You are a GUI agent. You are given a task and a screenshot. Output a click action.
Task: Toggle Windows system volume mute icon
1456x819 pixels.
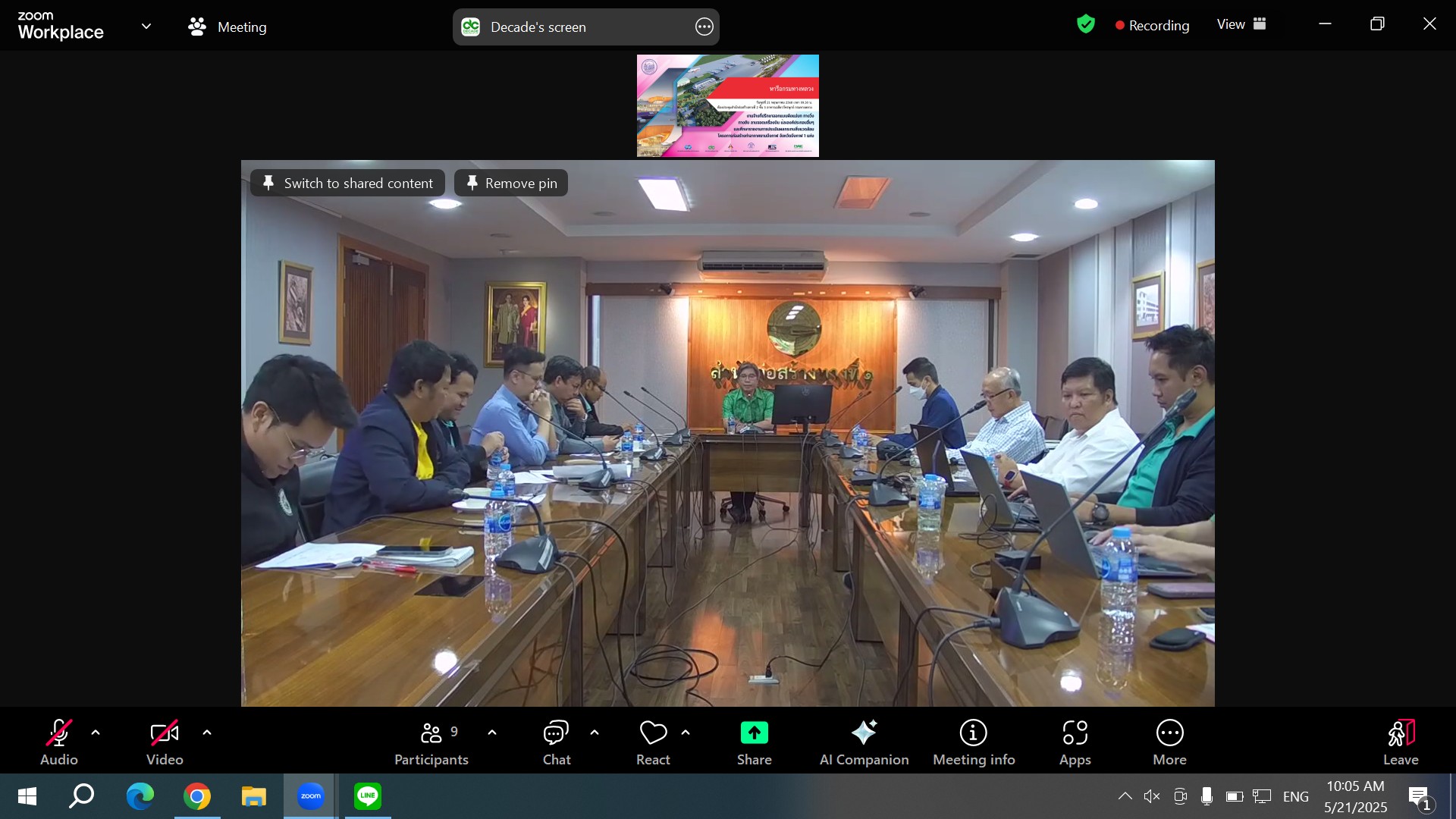[x=1152, y=796]
